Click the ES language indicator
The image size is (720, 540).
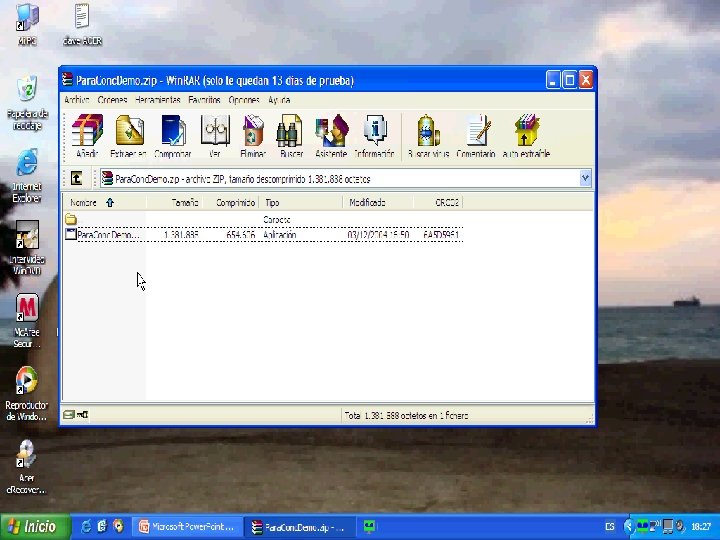click(610, 527)
